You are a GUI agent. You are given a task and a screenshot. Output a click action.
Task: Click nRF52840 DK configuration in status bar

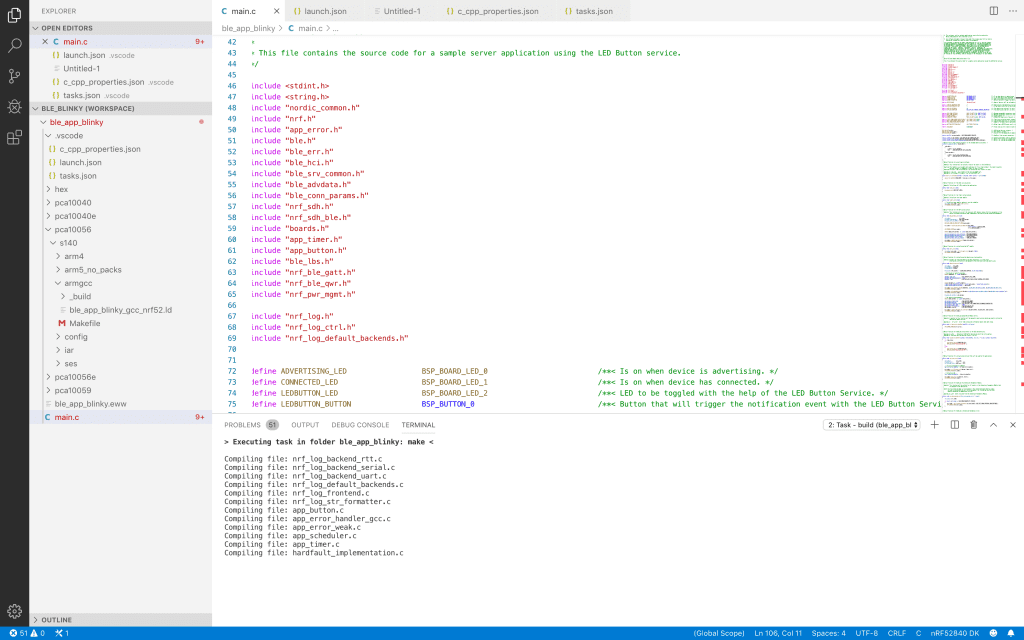[955, 633]
